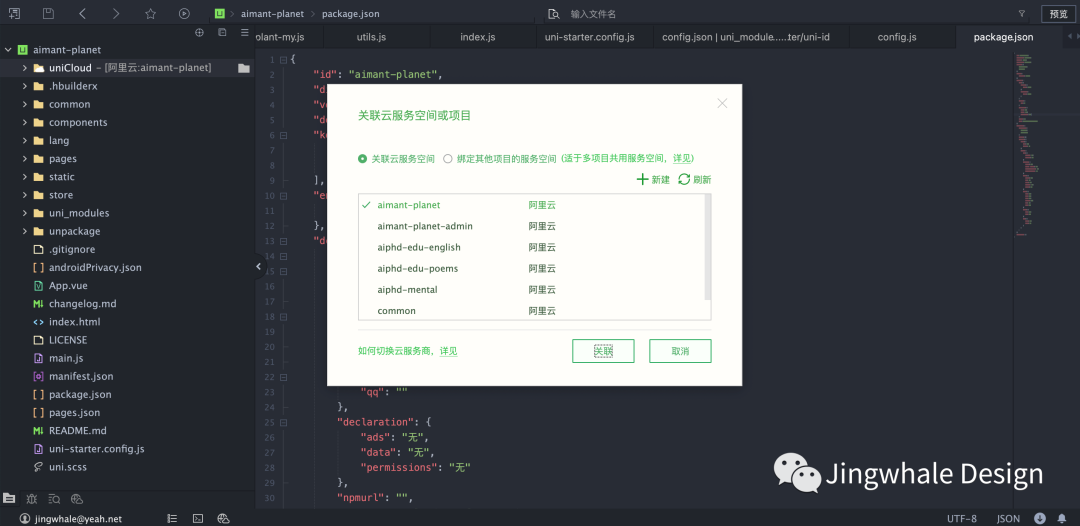Image resolution: width=1080 pixels, height=526 pixels.
Task: Expand the common folder in explorer
Action: pyautogui.click(x=25, y=104)
